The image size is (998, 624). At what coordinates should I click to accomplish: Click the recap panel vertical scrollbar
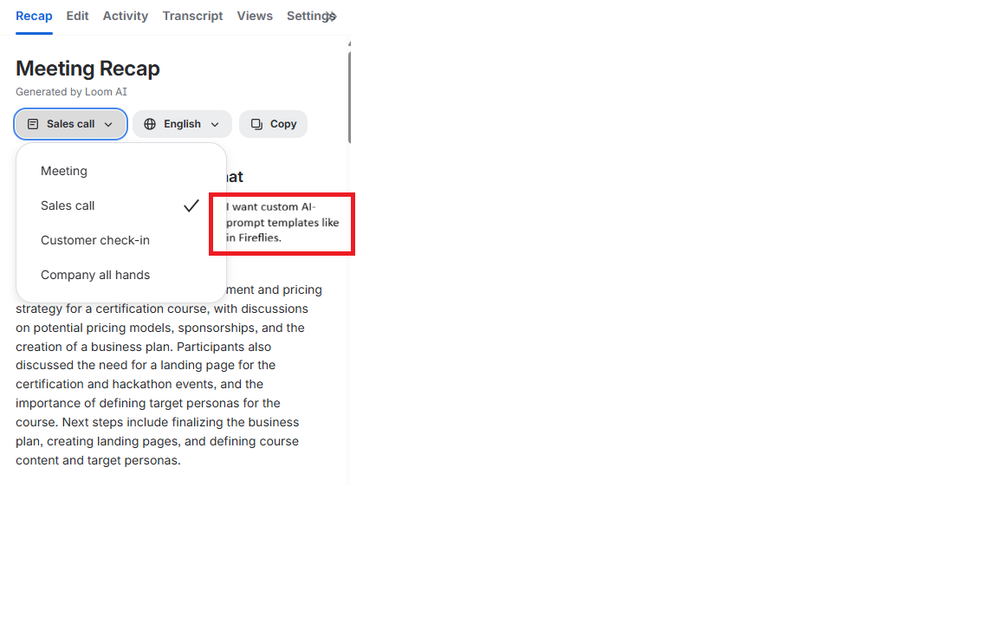pos(349,97)
